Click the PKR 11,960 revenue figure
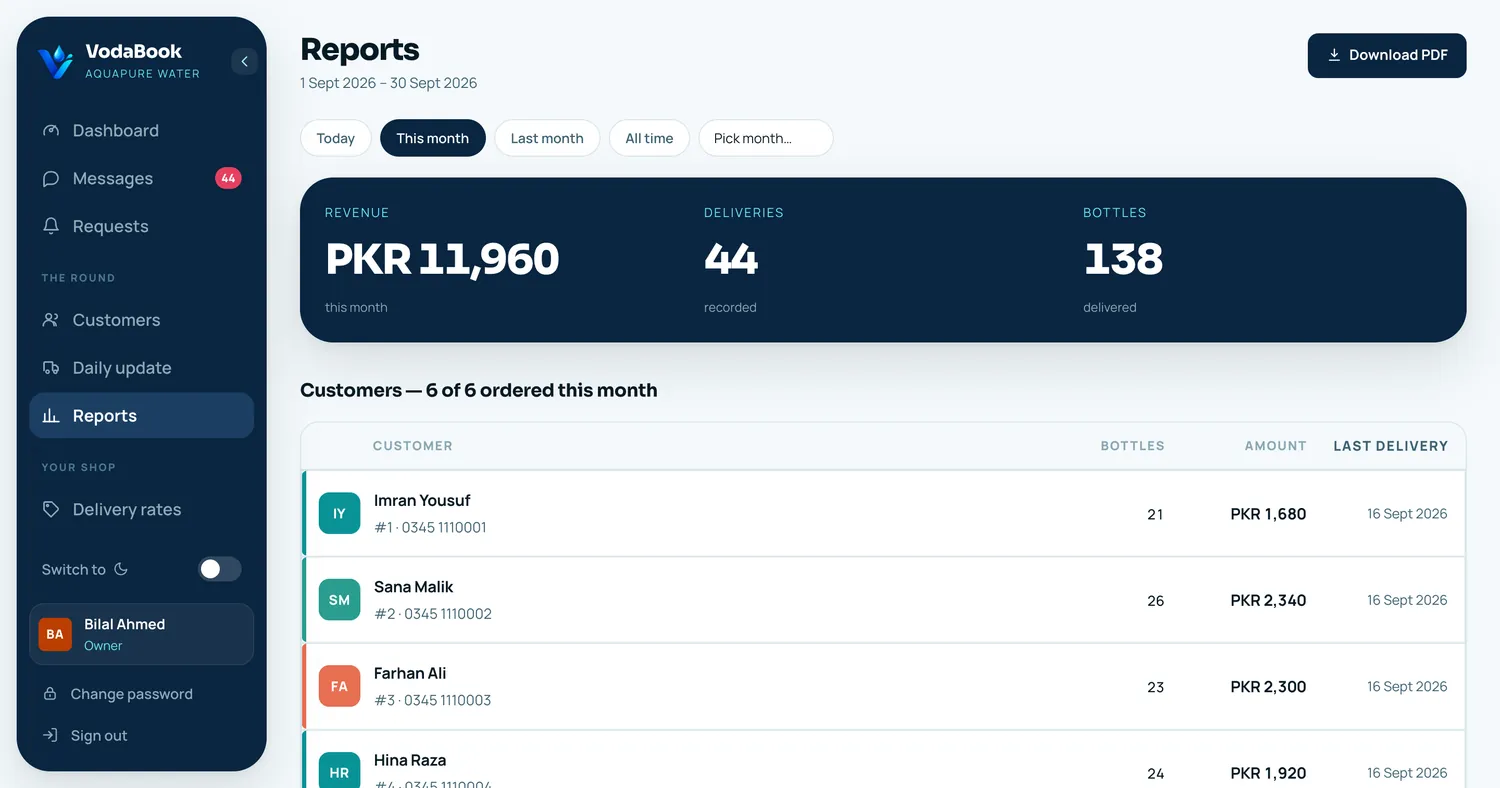This screenshot has width=1500, height=788. pyautogui.click(x=442, y=259)
